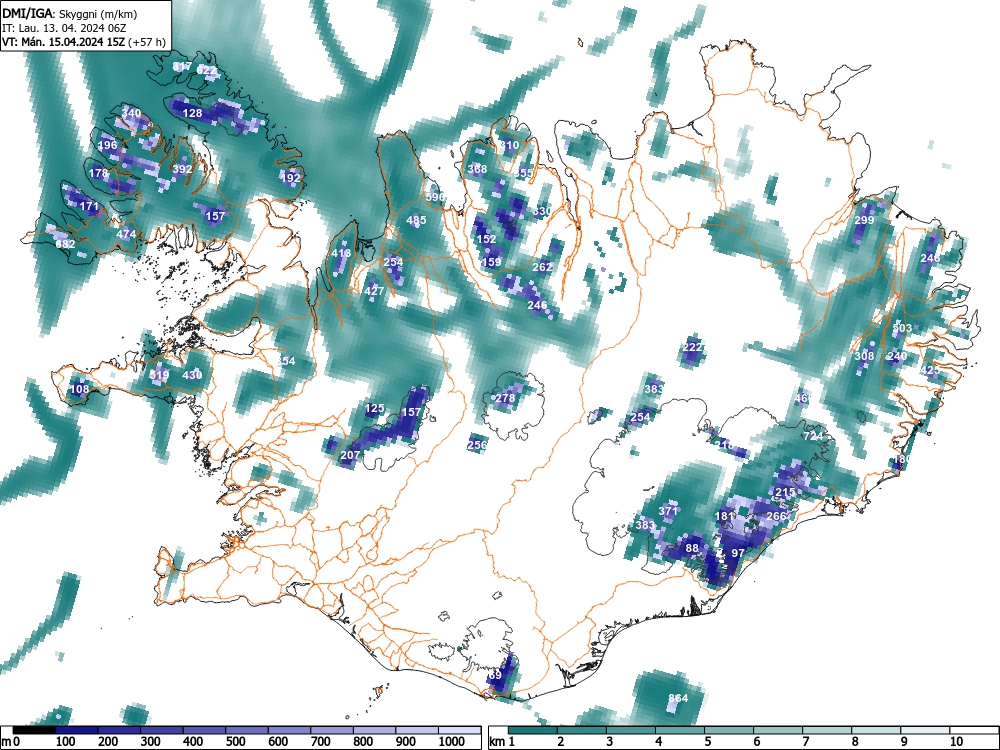The width and height of the screenshot is (1000, 750).
Task: Click the visibility value 622
Action: [x=207, y=71]
